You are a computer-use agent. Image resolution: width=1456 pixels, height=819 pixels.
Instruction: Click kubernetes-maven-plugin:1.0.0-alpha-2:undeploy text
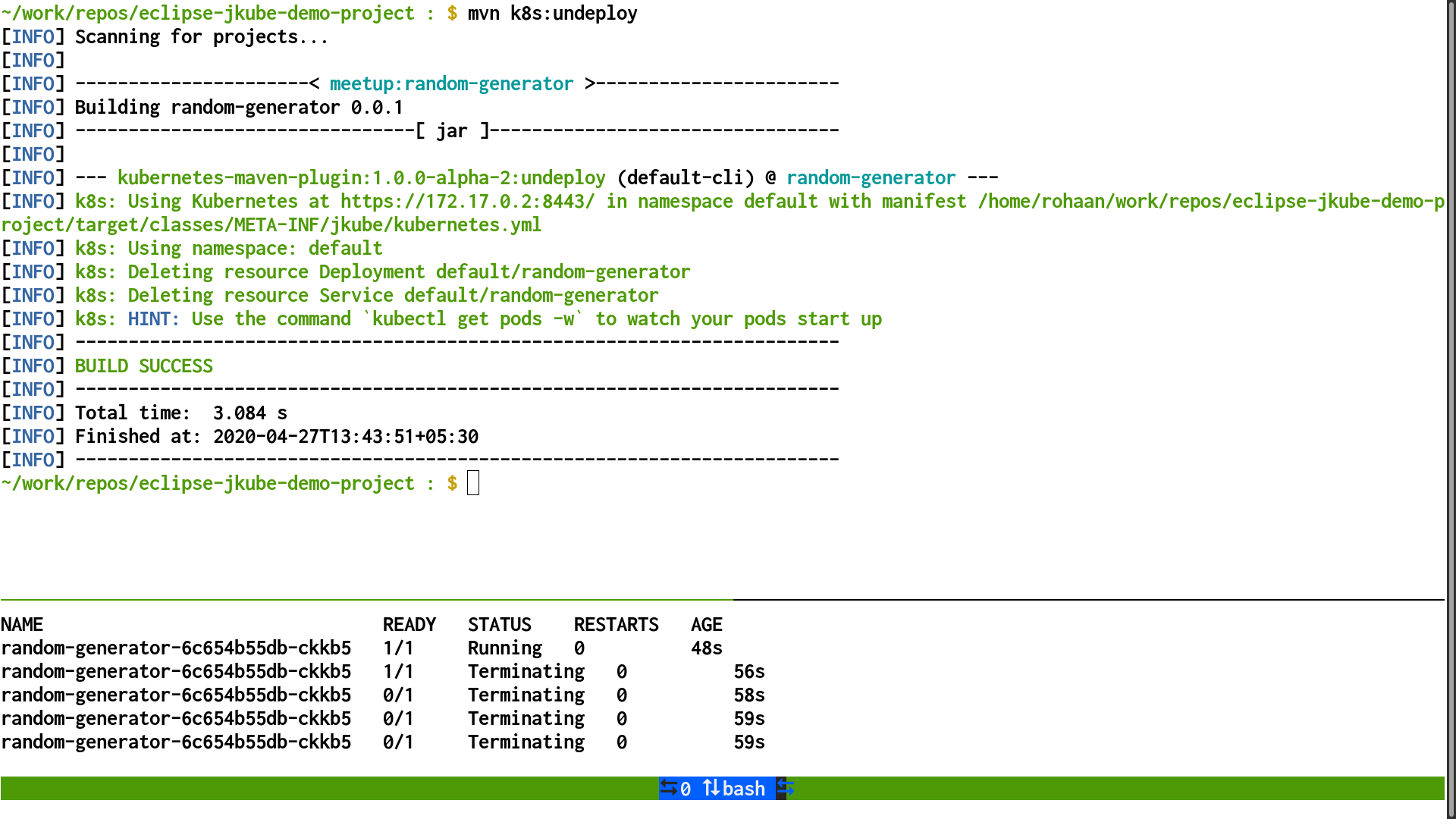[361, 178]
